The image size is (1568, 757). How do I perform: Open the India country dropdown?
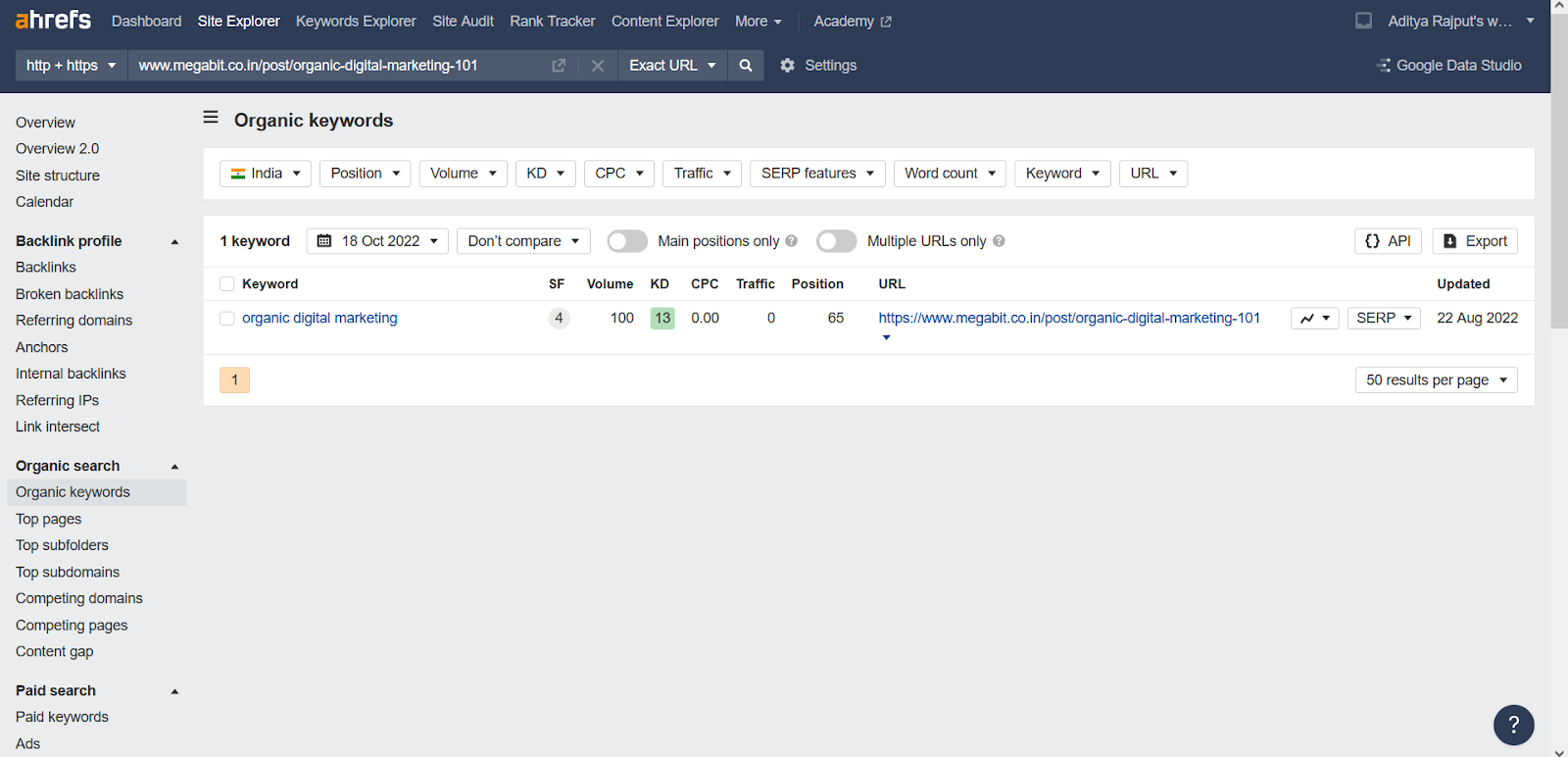tap(266, 174)
